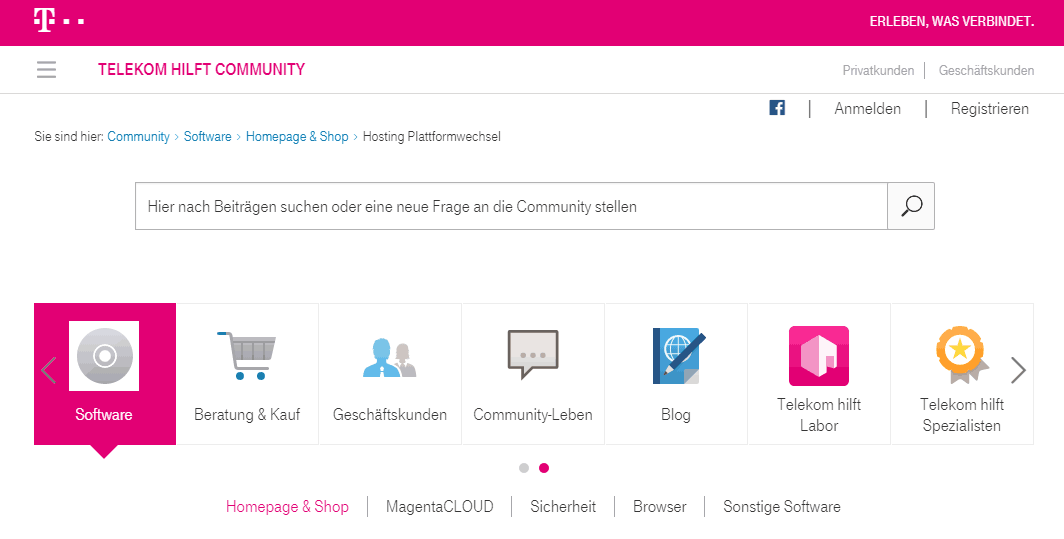Click the Blog category label
Image resolution: width=1064 pixels, height=539 pixels.
676,414
